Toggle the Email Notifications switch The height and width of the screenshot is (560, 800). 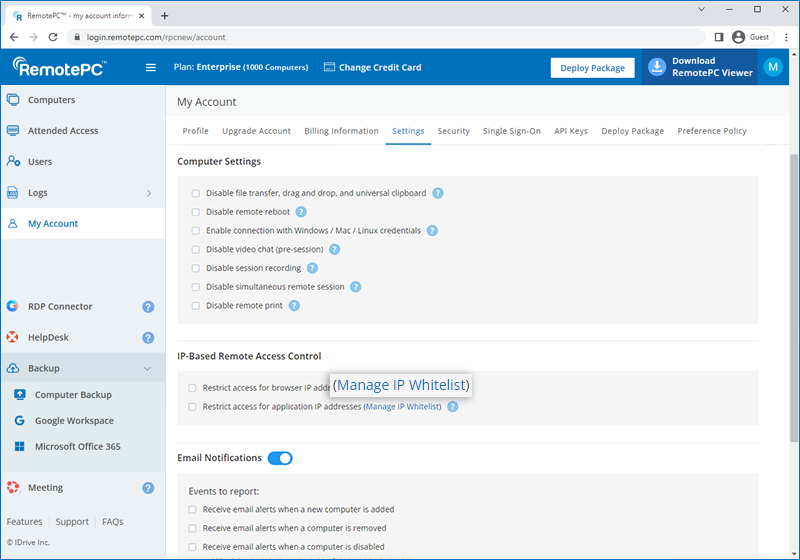click(280, 458)
